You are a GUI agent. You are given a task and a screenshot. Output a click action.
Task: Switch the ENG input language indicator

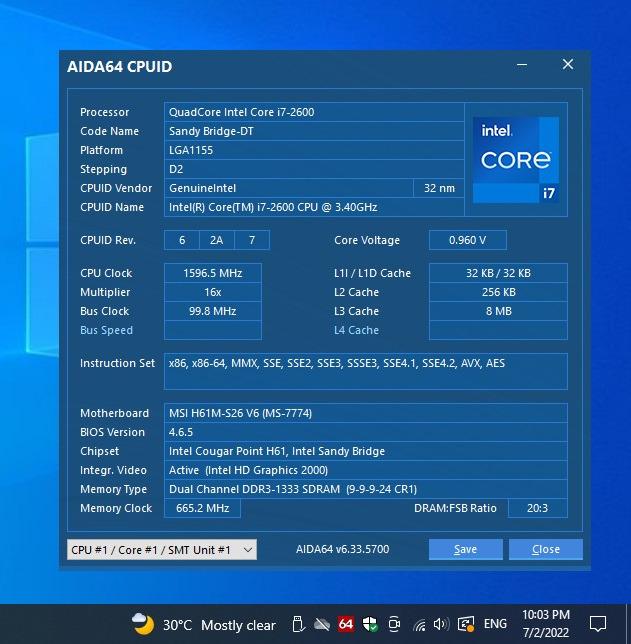[x=495, y=624]
